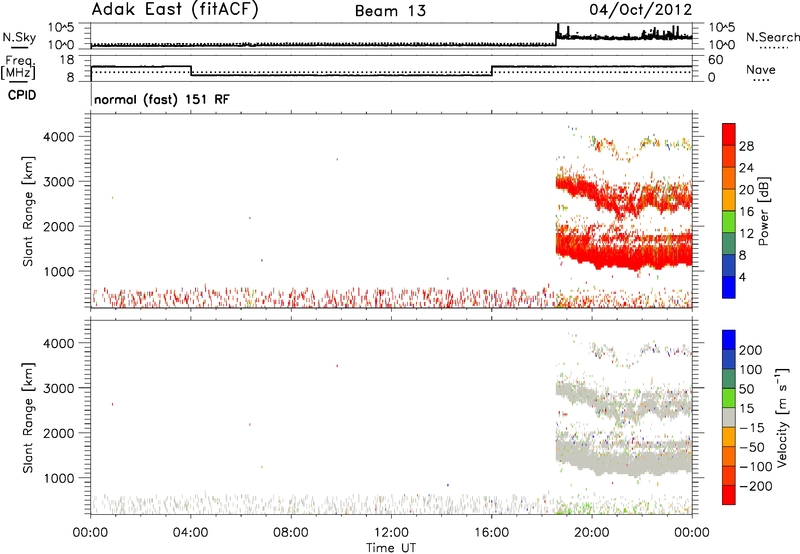Screen dimensions: 800x554
Task: Click "normal (fast) 151 RF" text
Action: [x=162, y=99]
